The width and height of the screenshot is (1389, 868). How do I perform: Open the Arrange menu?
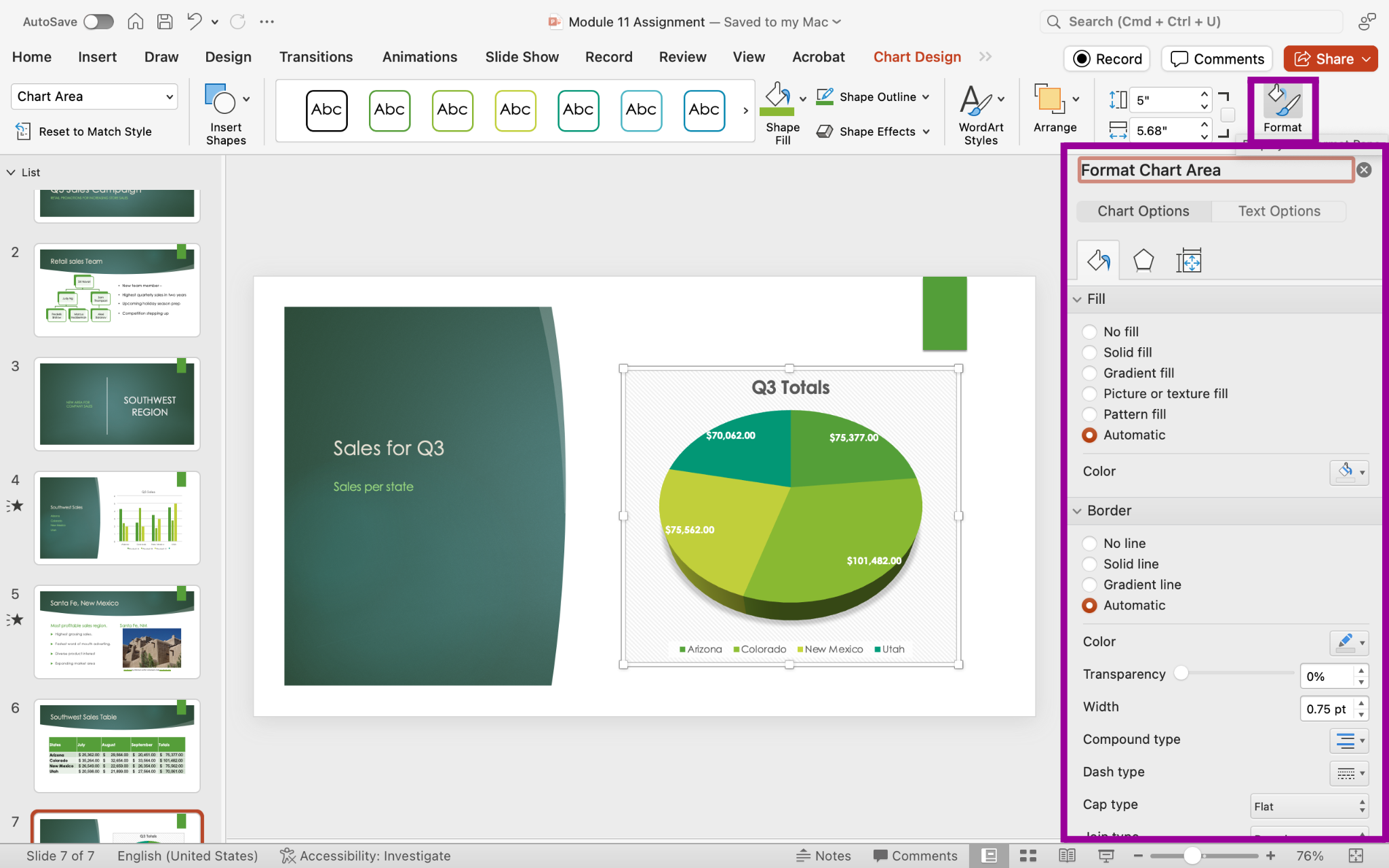coord(1055,108)
